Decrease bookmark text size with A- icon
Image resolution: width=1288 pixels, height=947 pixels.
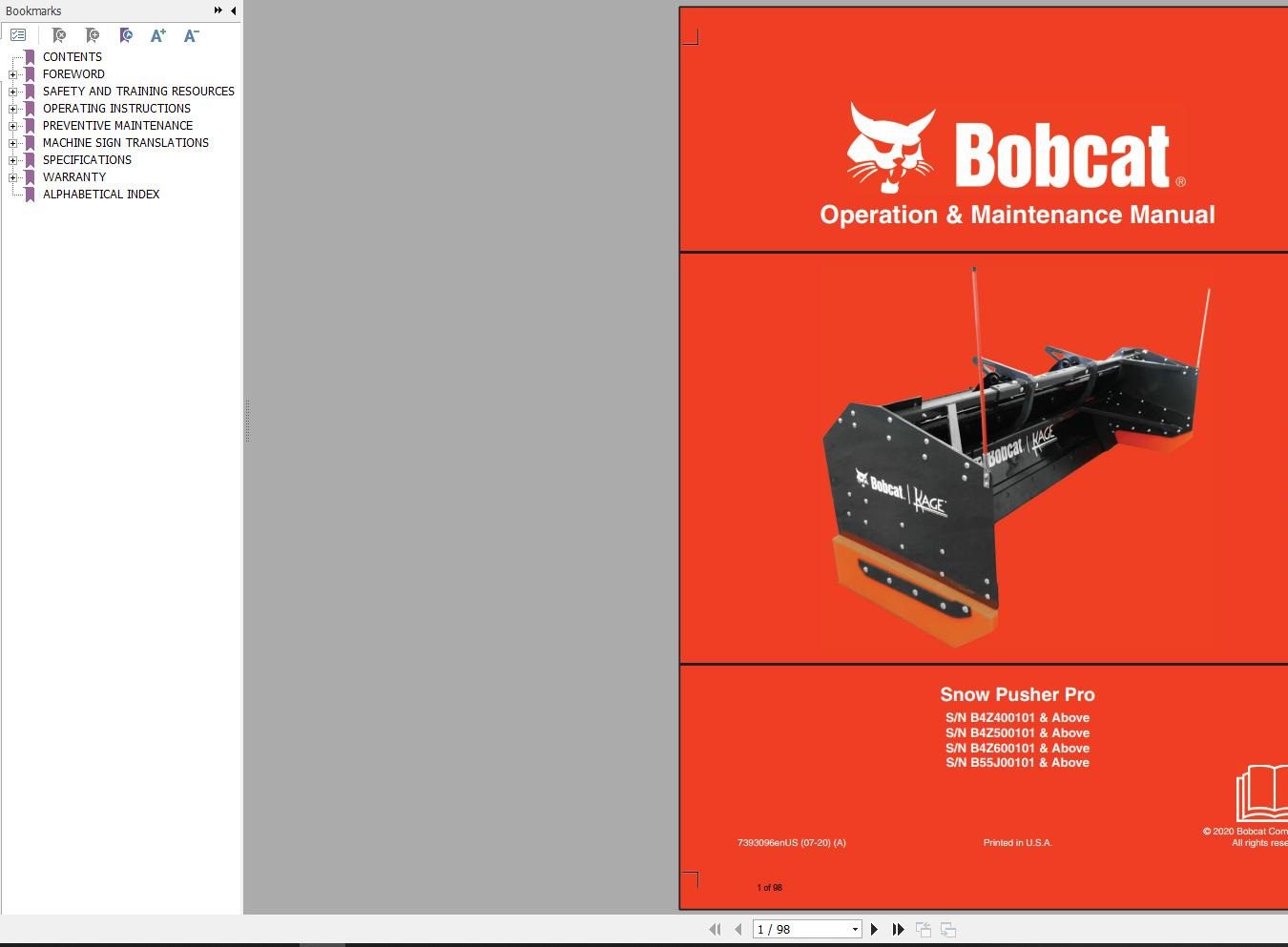pyautogui.click(x=191, y=35)
